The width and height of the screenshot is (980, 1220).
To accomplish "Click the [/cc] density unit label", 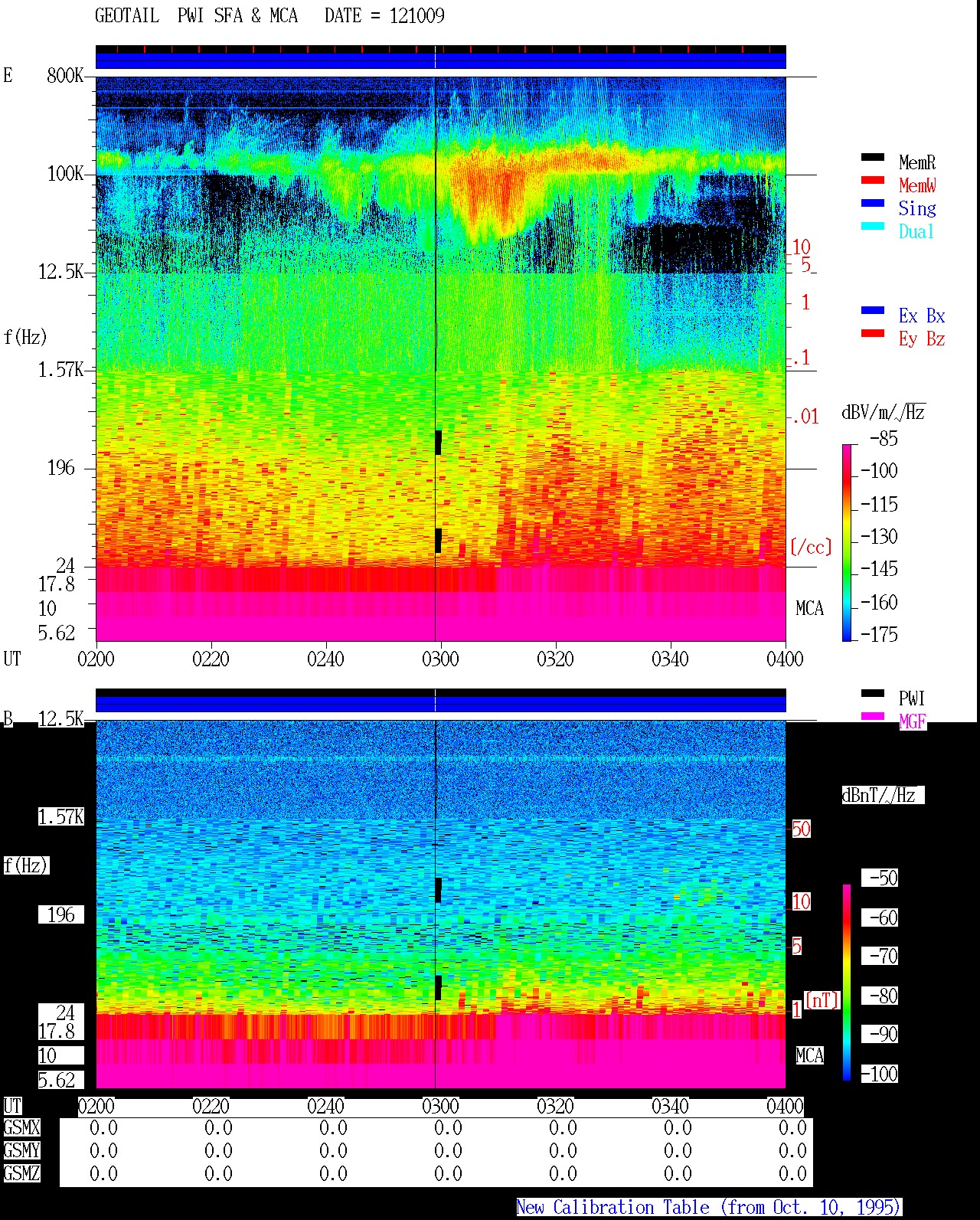I will point(811,548).
